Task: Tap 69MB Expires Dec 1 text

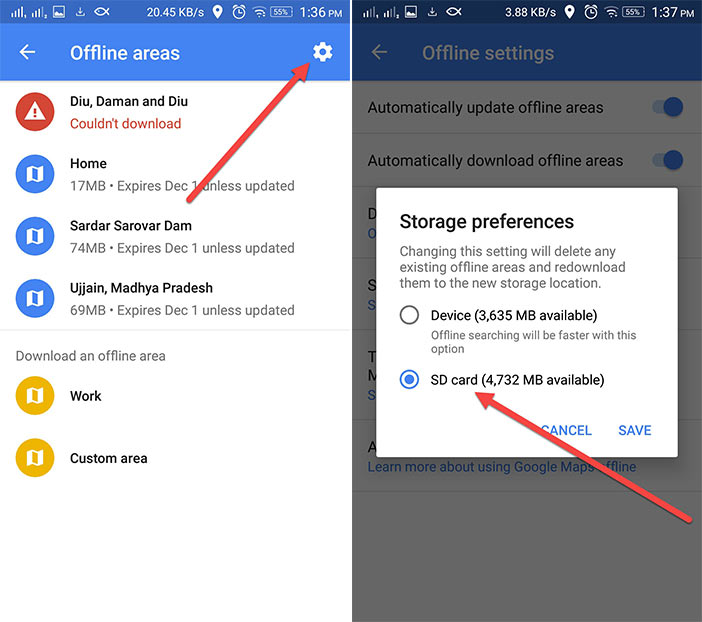Action: (182, 310)
